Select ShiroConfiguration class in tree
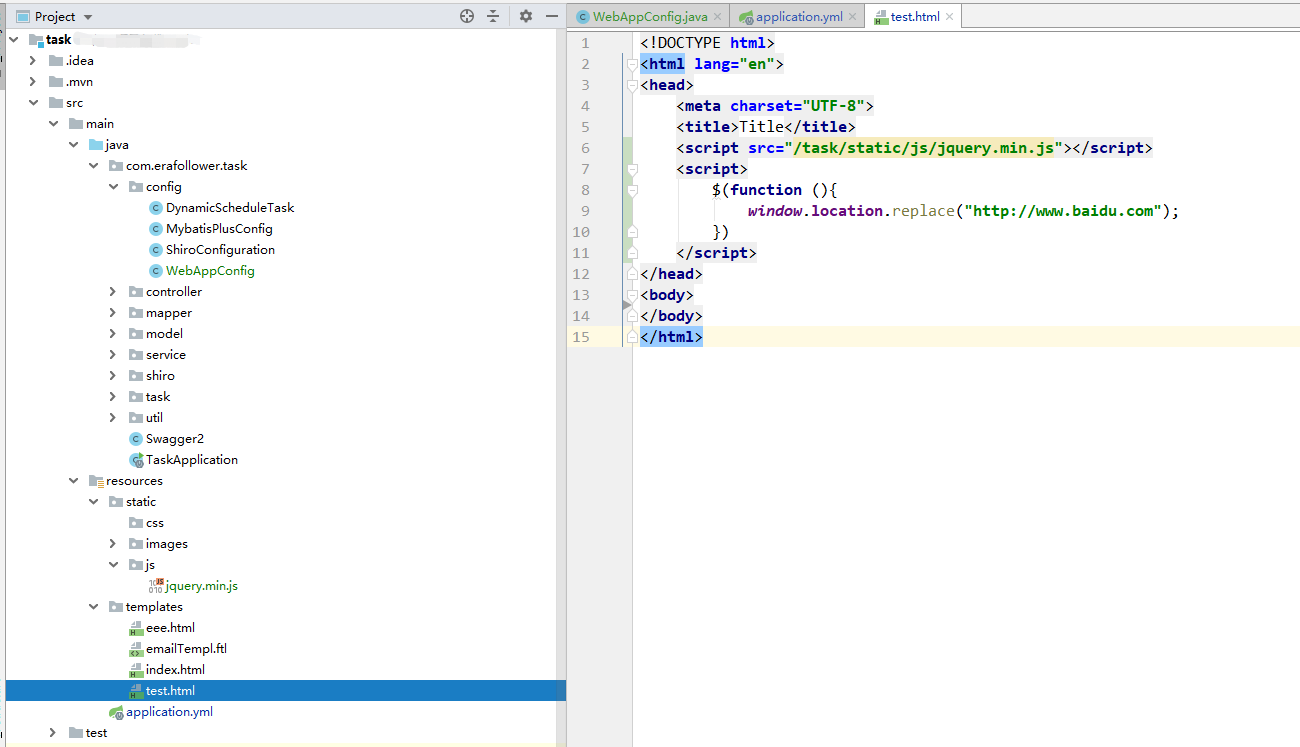 click(x=220, y=250)
